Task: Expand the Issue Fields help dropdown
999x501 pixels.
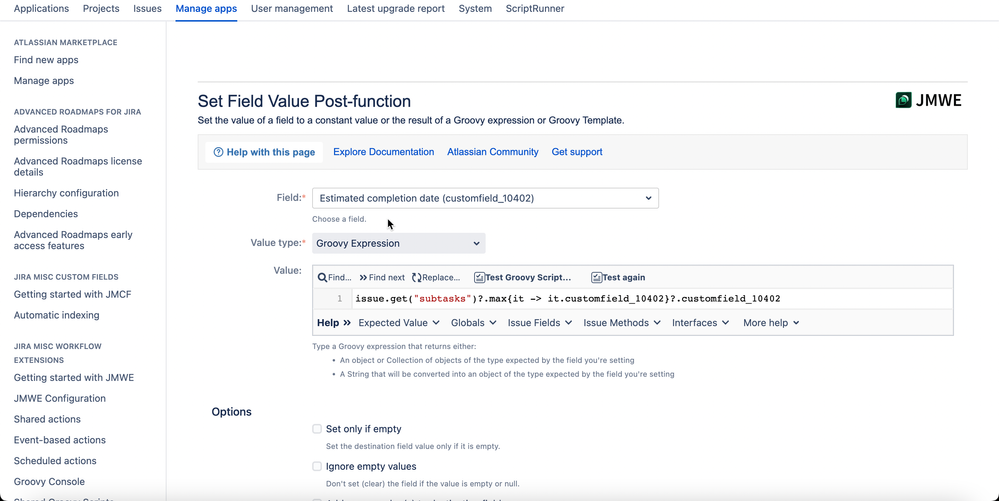Action: pos(539,323)
